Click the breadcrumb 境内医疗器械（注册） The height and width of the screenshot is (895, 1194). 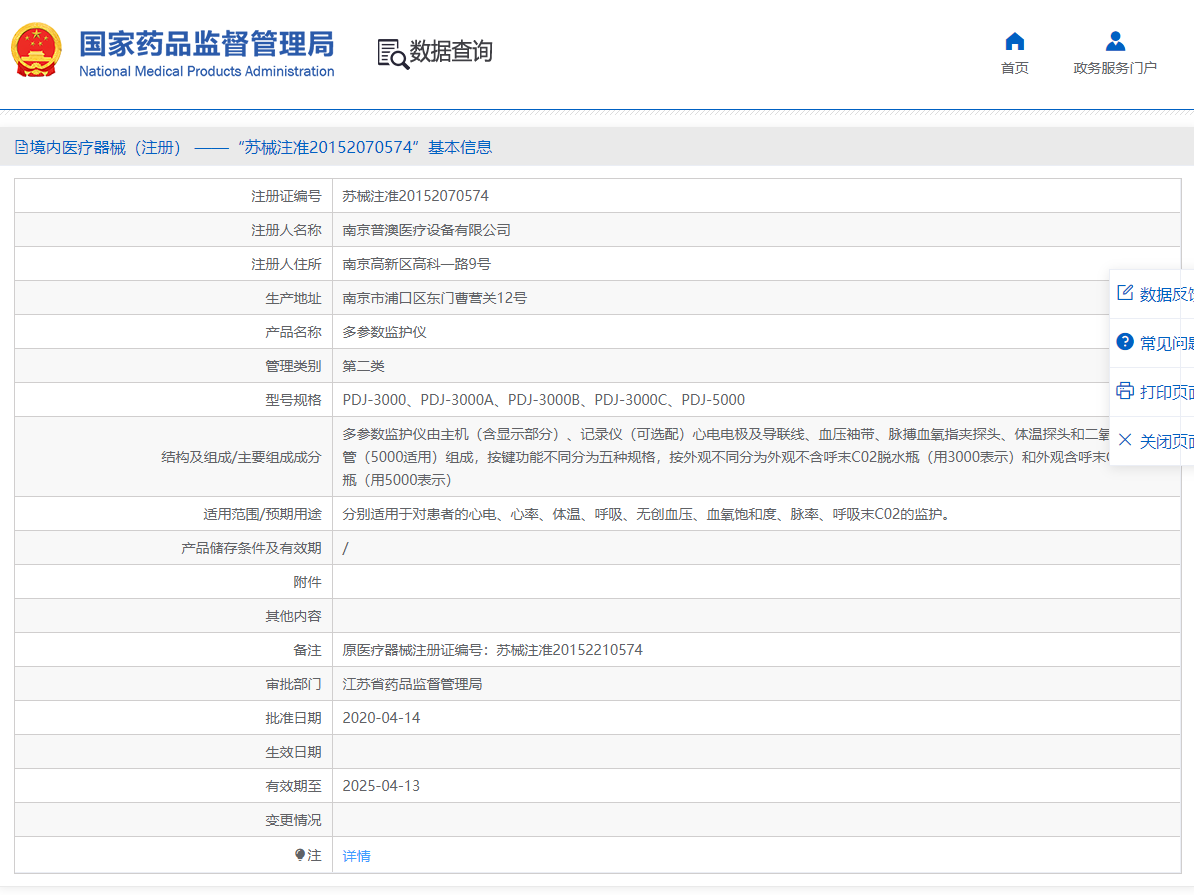[x=105, y=148]
